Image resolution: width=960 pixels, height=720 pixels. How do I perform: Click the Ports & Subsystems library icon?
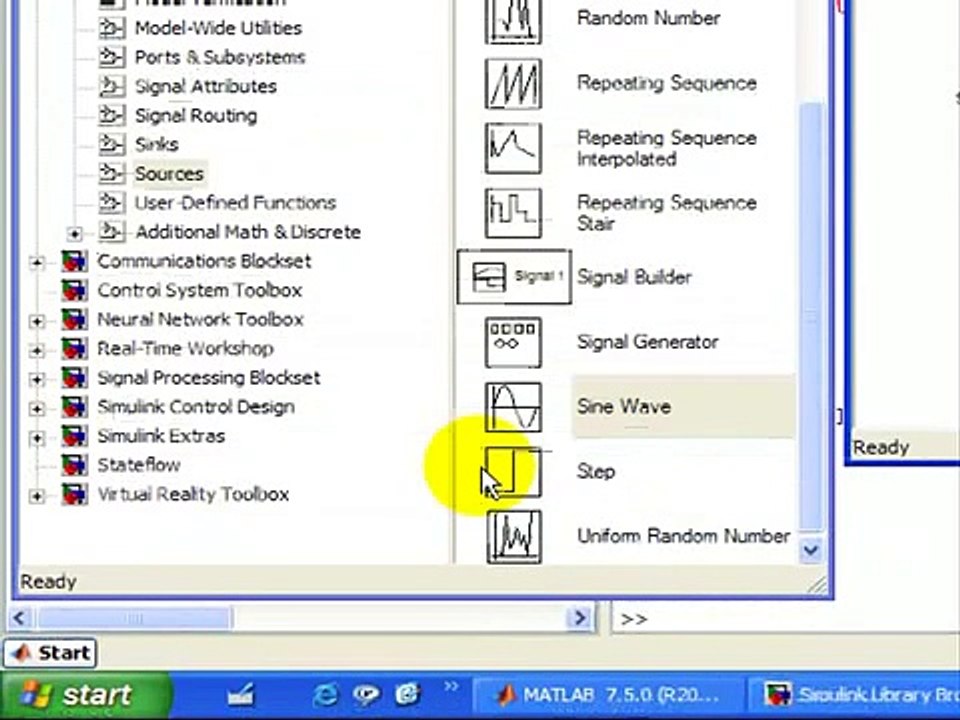(111, 57)
